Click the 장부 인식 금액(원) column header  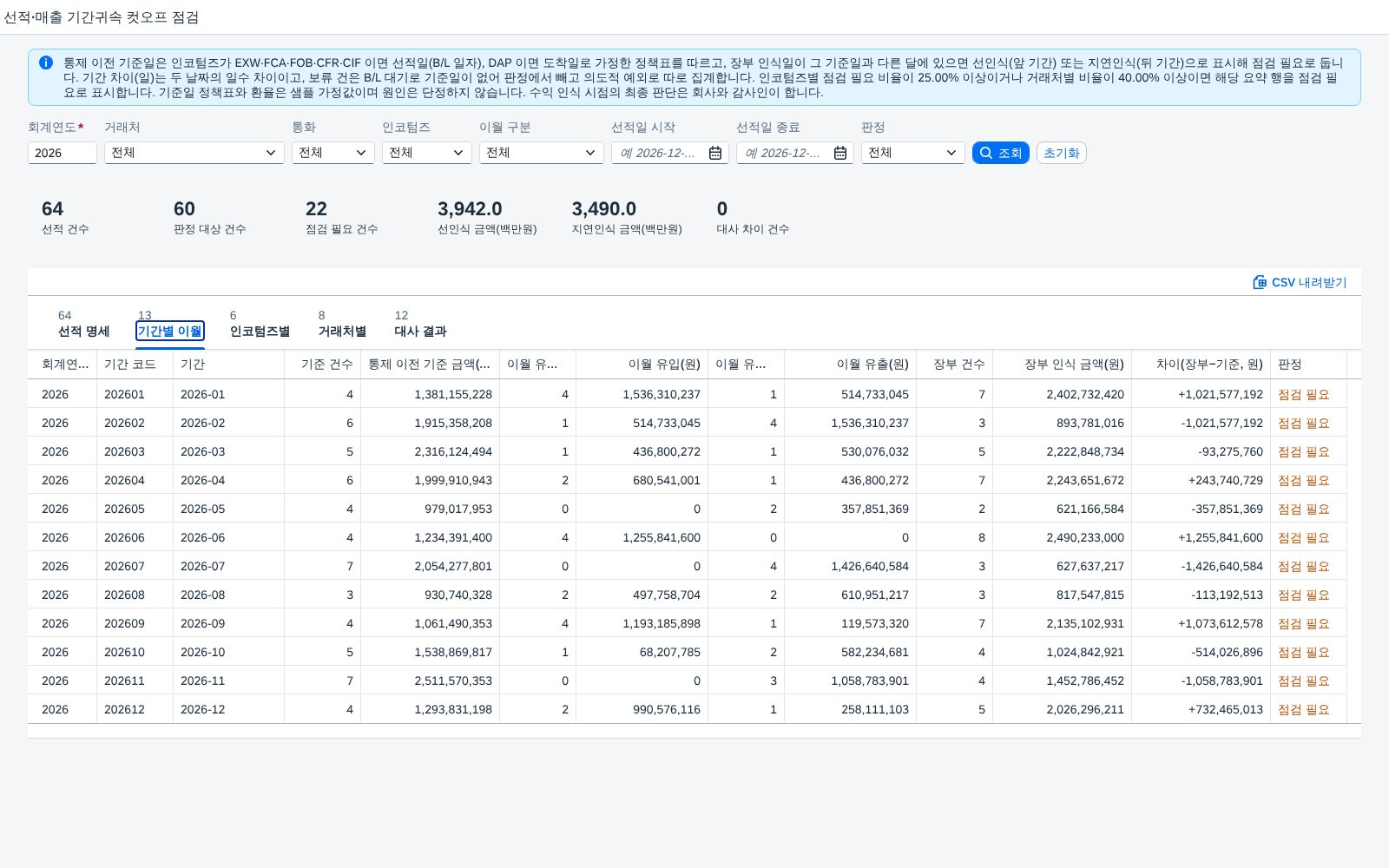tap(1063, 365)
